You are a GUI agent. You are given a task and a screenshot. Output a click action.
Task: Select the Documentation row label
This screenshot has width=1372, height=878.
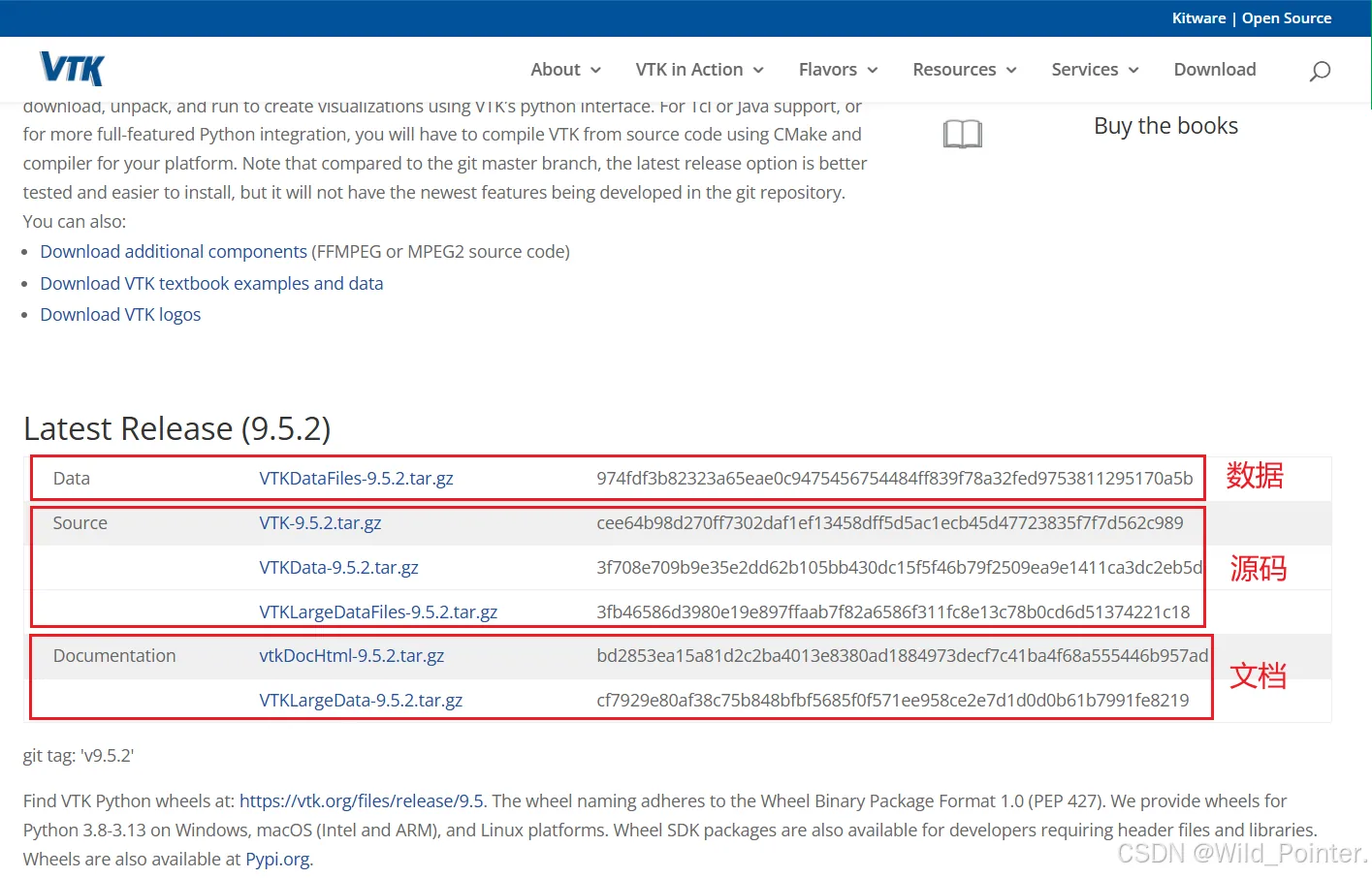point(114,656)
